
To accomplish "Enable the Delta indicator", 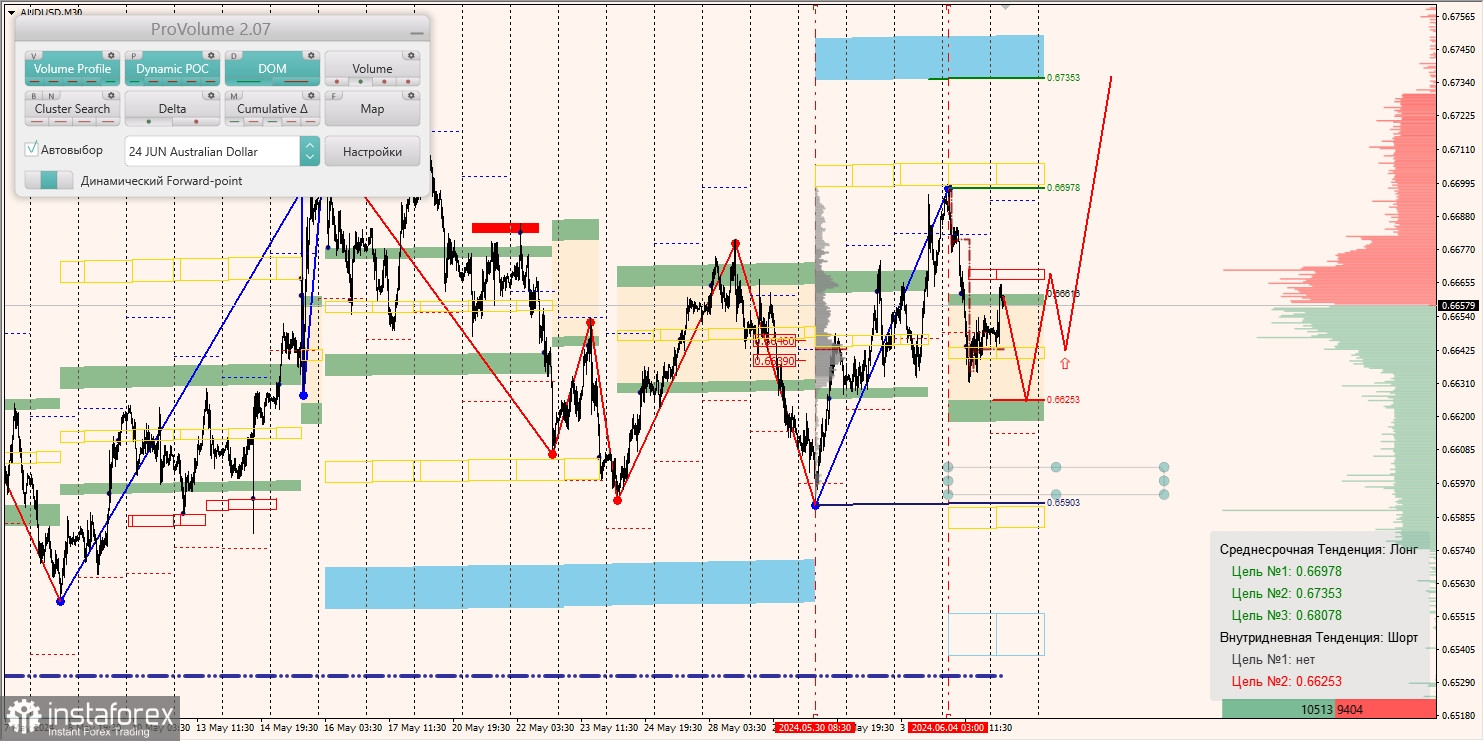I will tap(172, 109).
